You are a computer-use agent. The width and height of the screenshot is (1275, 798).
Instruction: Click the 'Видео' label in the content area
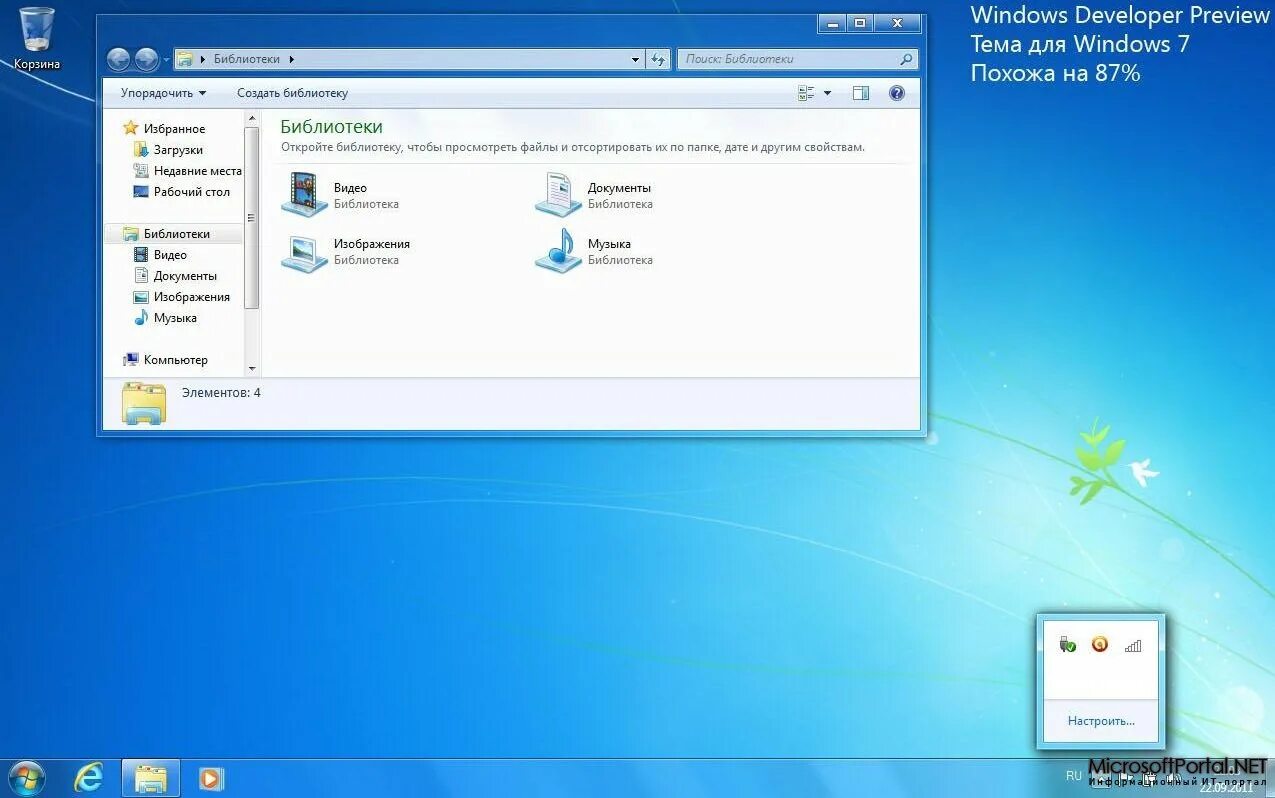(x=350, y=188)
